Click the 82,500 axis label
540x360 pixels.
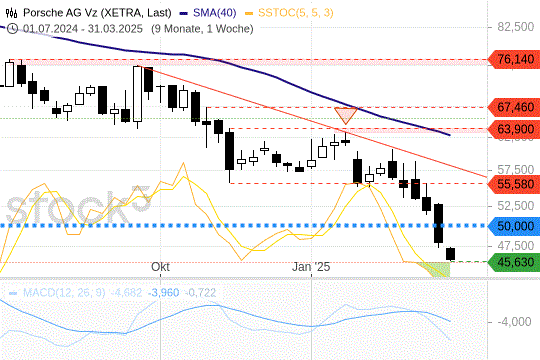[516, 27]
